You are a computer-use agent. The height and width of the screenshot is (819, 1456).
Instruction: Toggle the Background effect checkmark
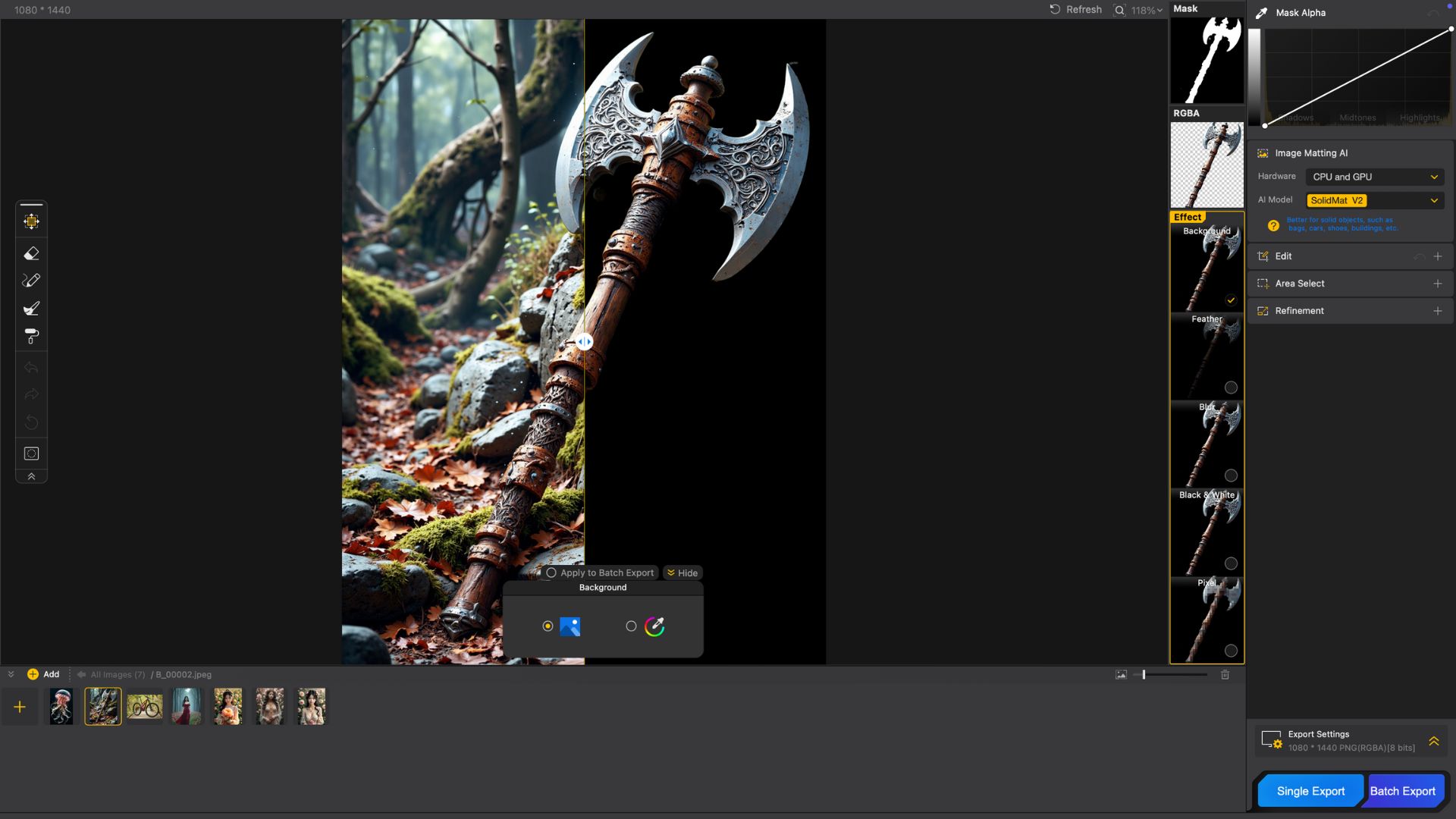[x=1231, y=300]
